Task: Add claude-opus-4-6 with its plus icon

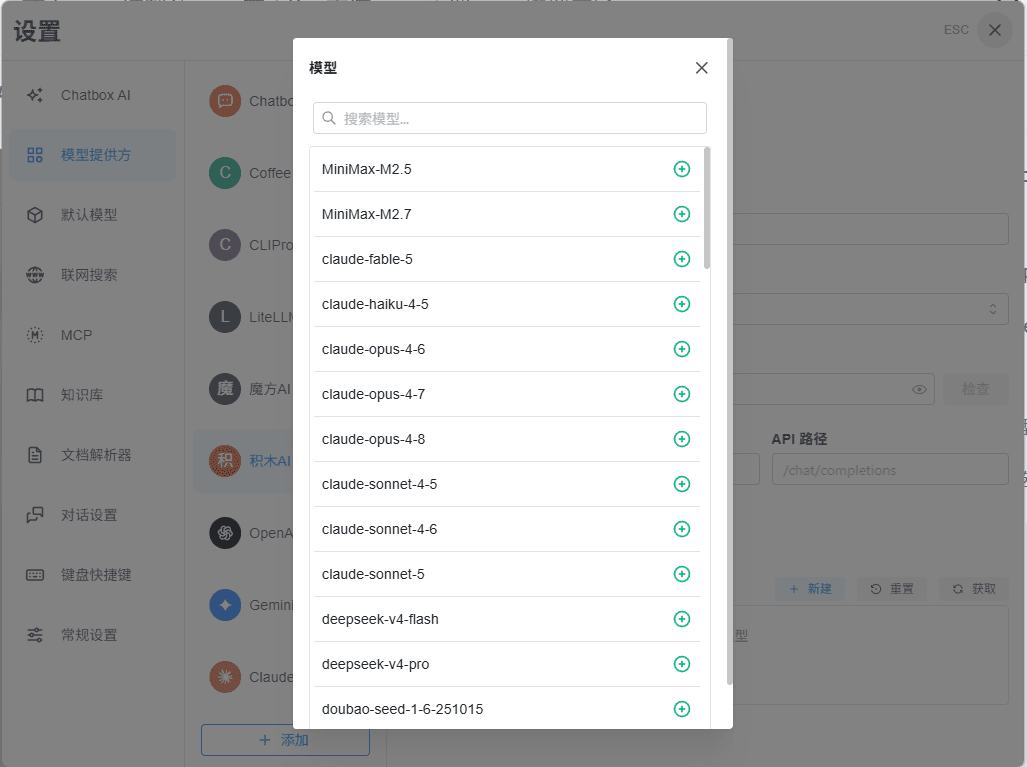Action: point(682,349)
